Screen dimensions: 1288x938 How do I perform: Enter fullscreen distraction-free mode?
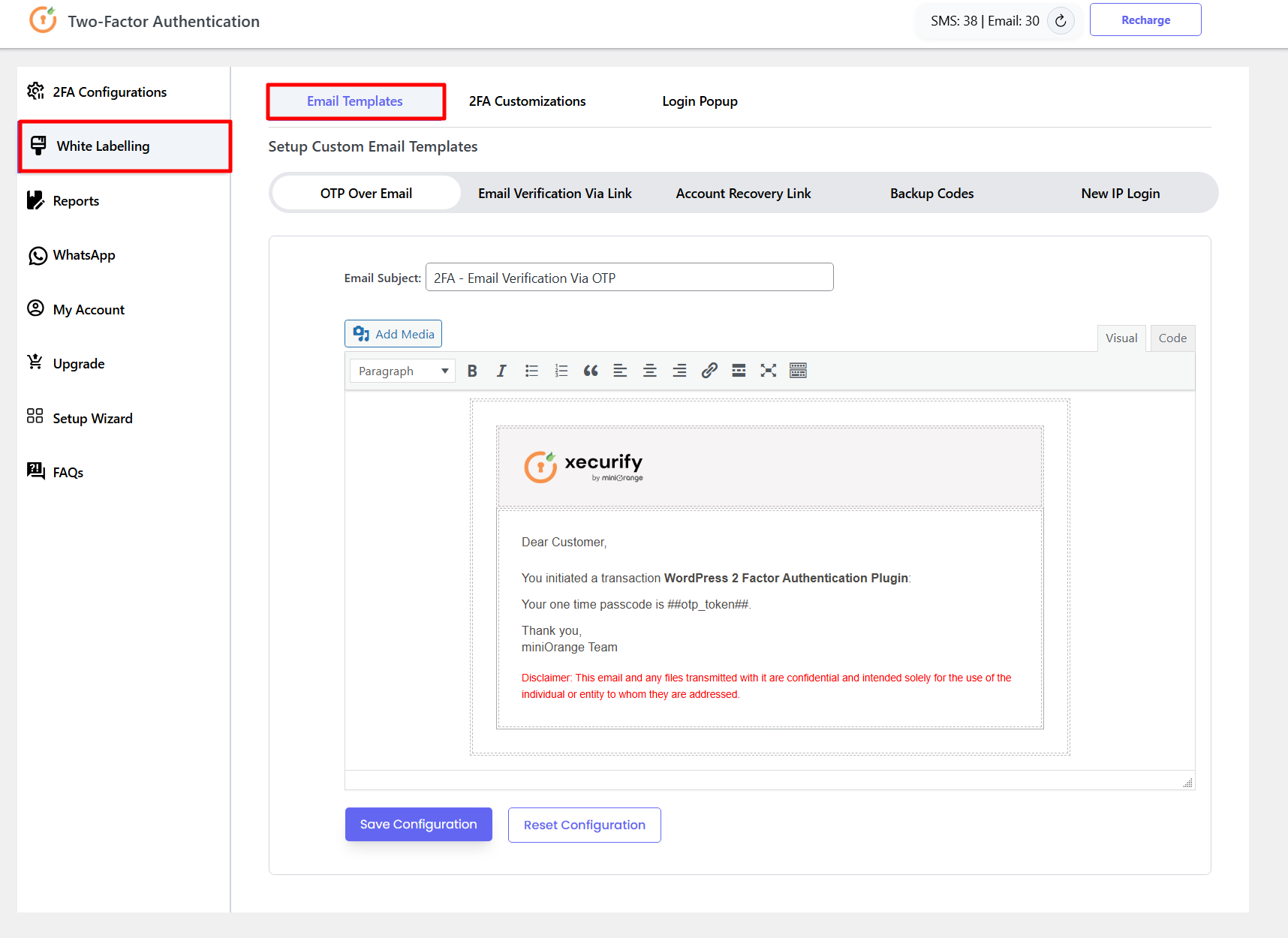coord(768,371)
